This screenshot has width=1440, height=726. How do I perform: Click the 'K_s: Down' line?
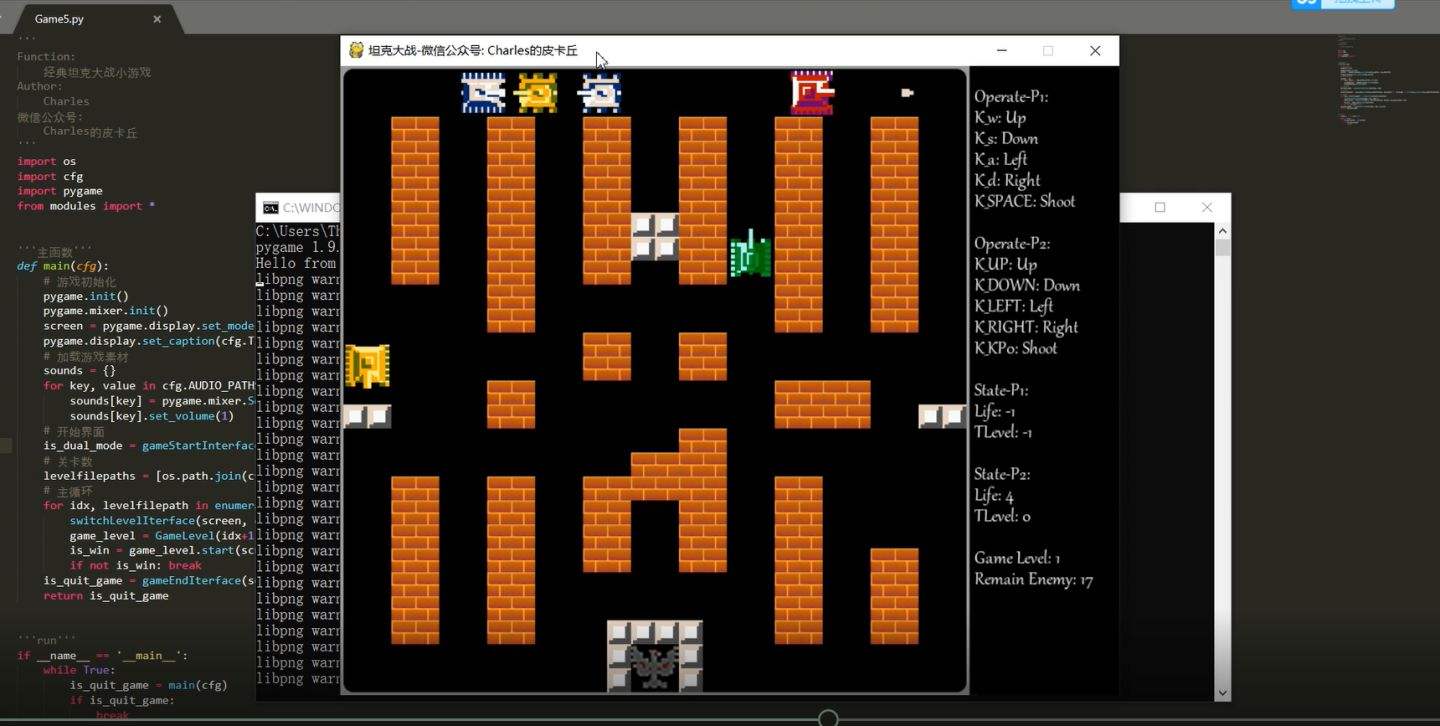coord(1007,138)
